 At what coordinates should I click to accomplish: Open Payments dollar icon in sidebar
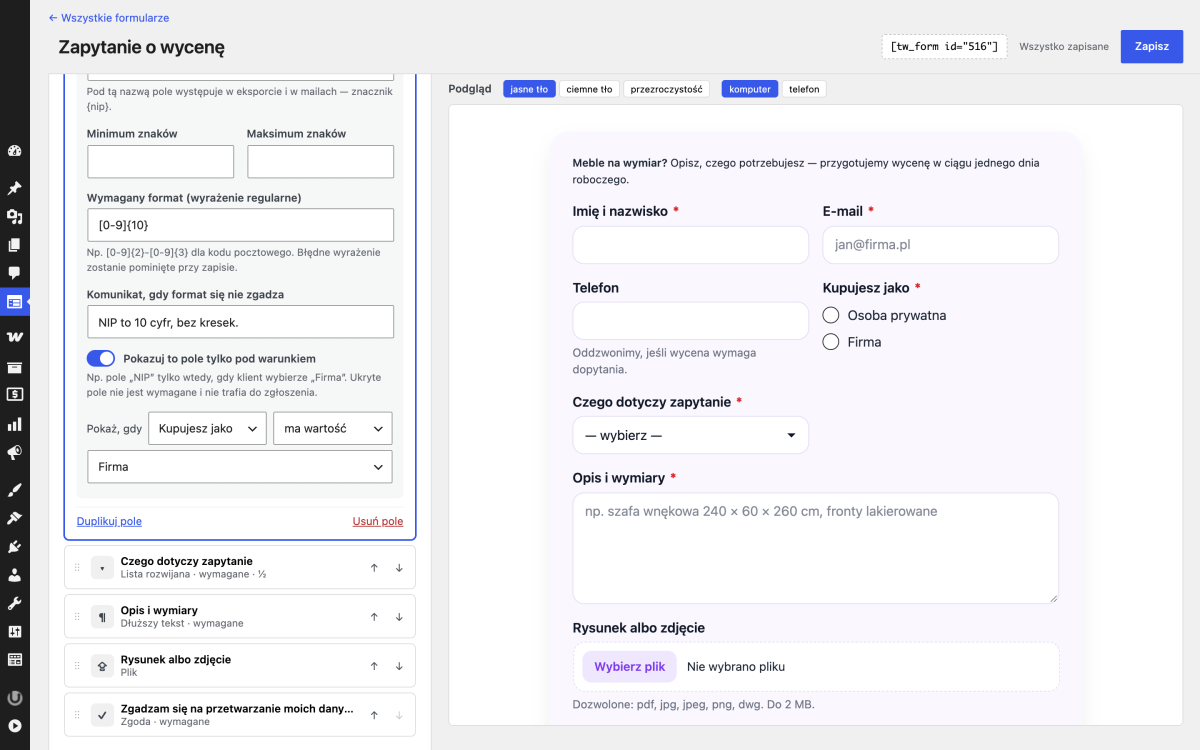14,394
